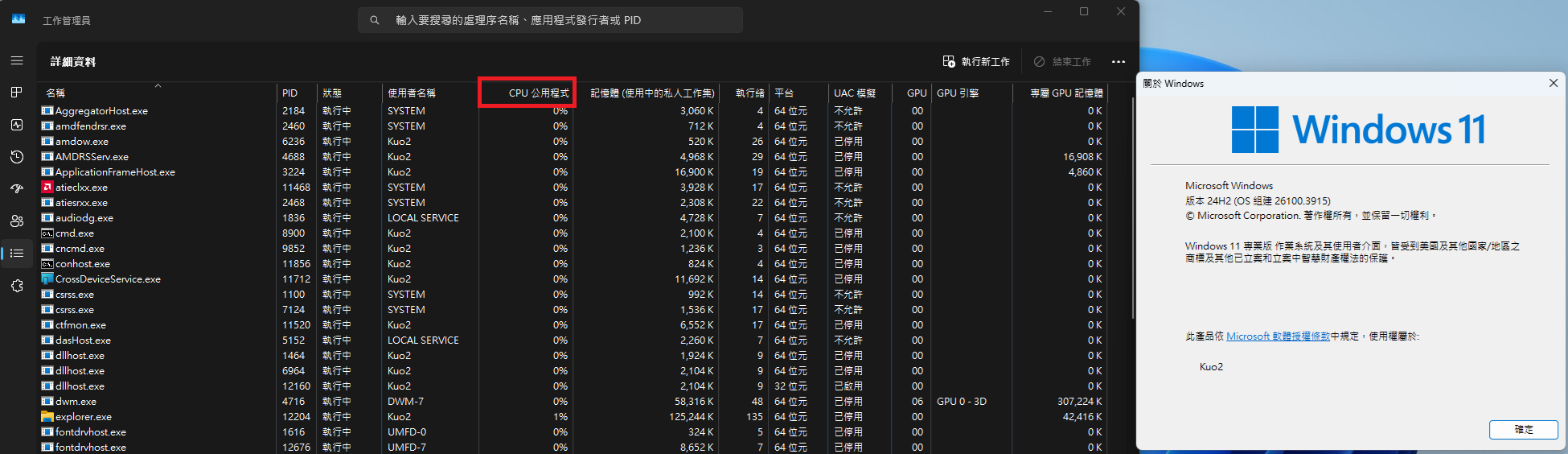Screen dimensions: 1568x454
Task: Sort by the PID column header
Action: click(x=297, y=93)
